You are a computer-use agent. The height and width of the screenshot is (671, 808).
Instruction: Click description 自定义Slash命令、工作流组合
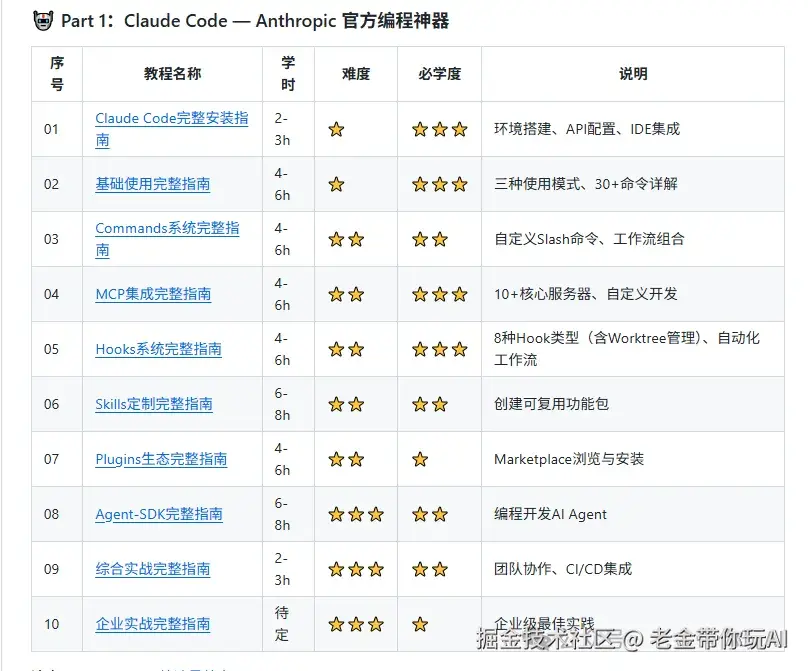589,239
